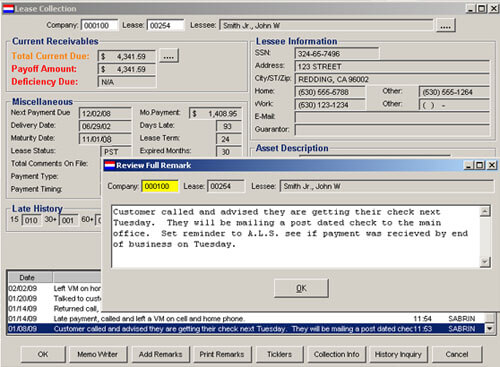Click Lessee name field in Lease Collection window
This screenshot has width=500, height=367.
point(326,25)
